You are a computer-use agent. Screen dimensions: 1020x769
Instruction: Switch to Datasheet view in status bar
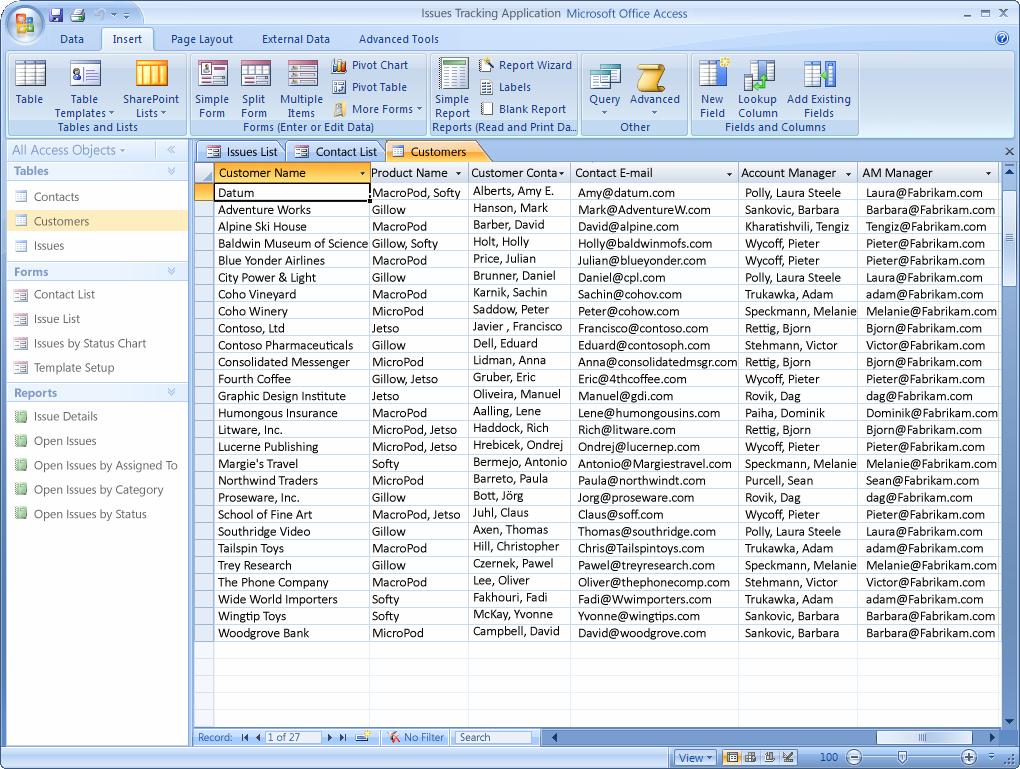pos(733,757)
